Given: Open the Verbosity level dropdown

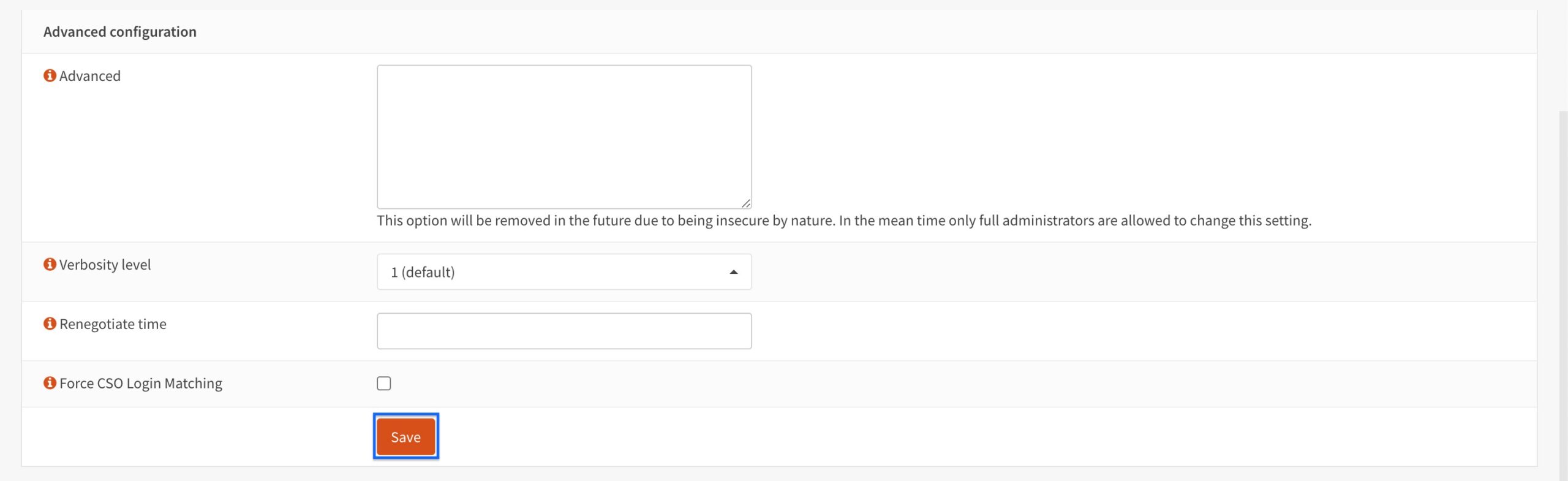Looking at the screenshot, I should [563, 272].
